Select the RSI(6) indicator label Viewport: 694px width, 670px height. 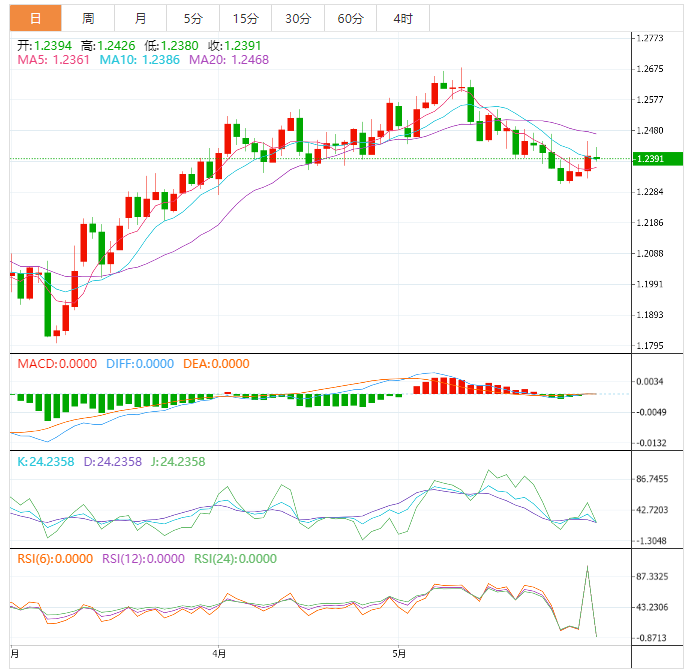click(55, 559)
